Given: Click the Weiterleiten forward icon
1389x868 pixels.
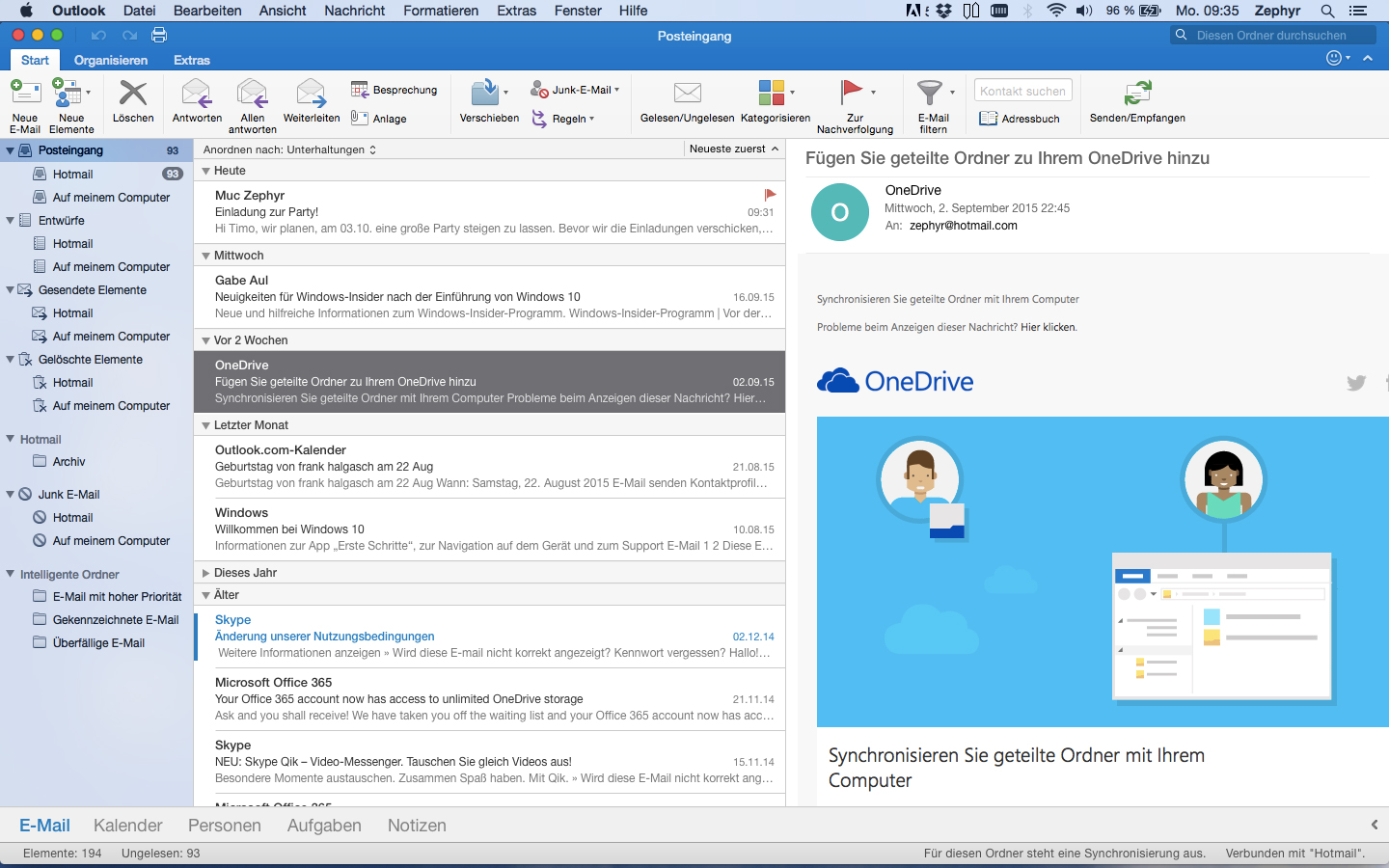Looking at the screenshot, I should (x=311, y=95).
